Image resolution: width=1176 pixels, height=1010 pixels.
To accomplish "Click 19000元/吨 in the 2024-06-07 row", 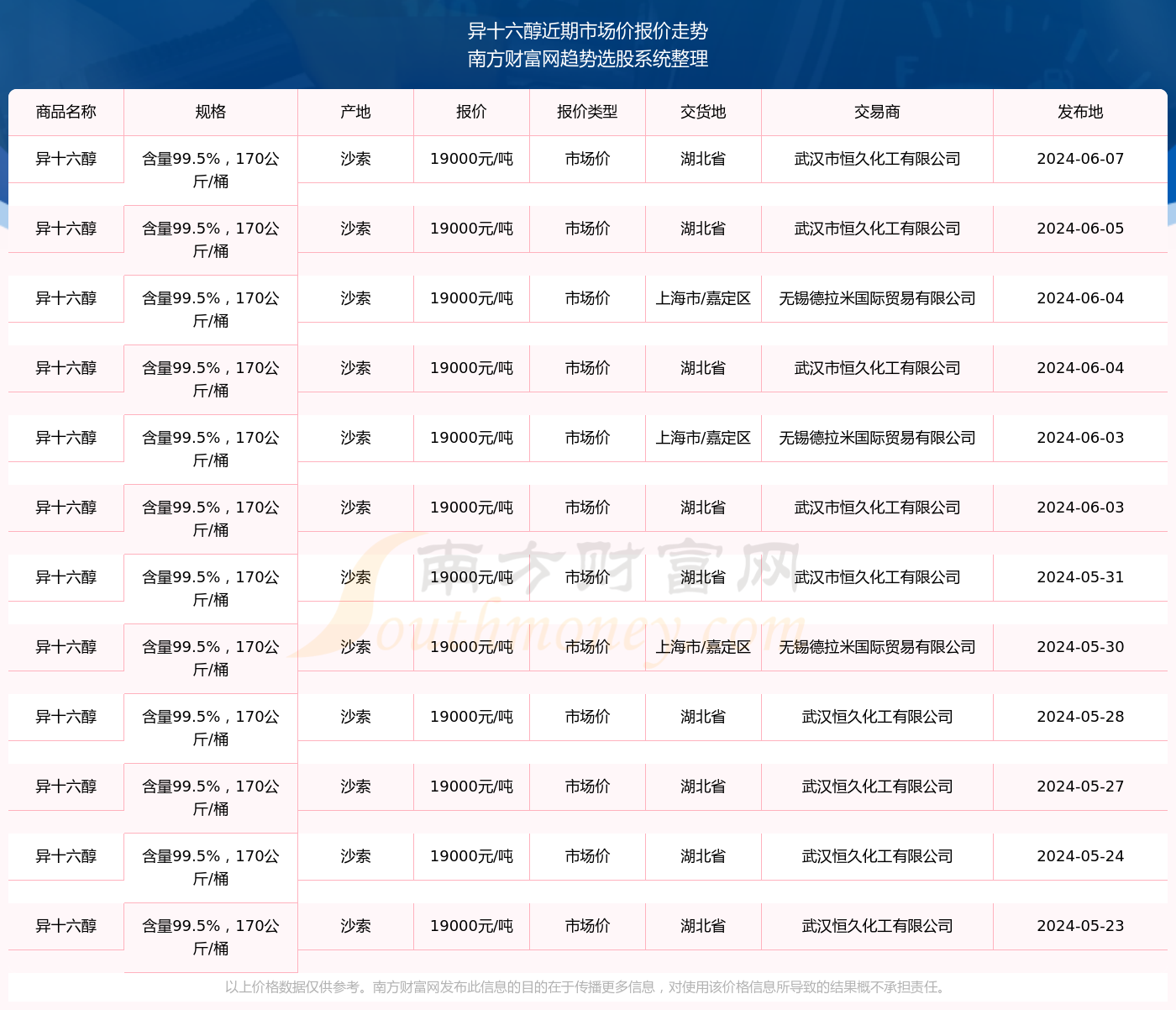I will [x=472, y=159].
